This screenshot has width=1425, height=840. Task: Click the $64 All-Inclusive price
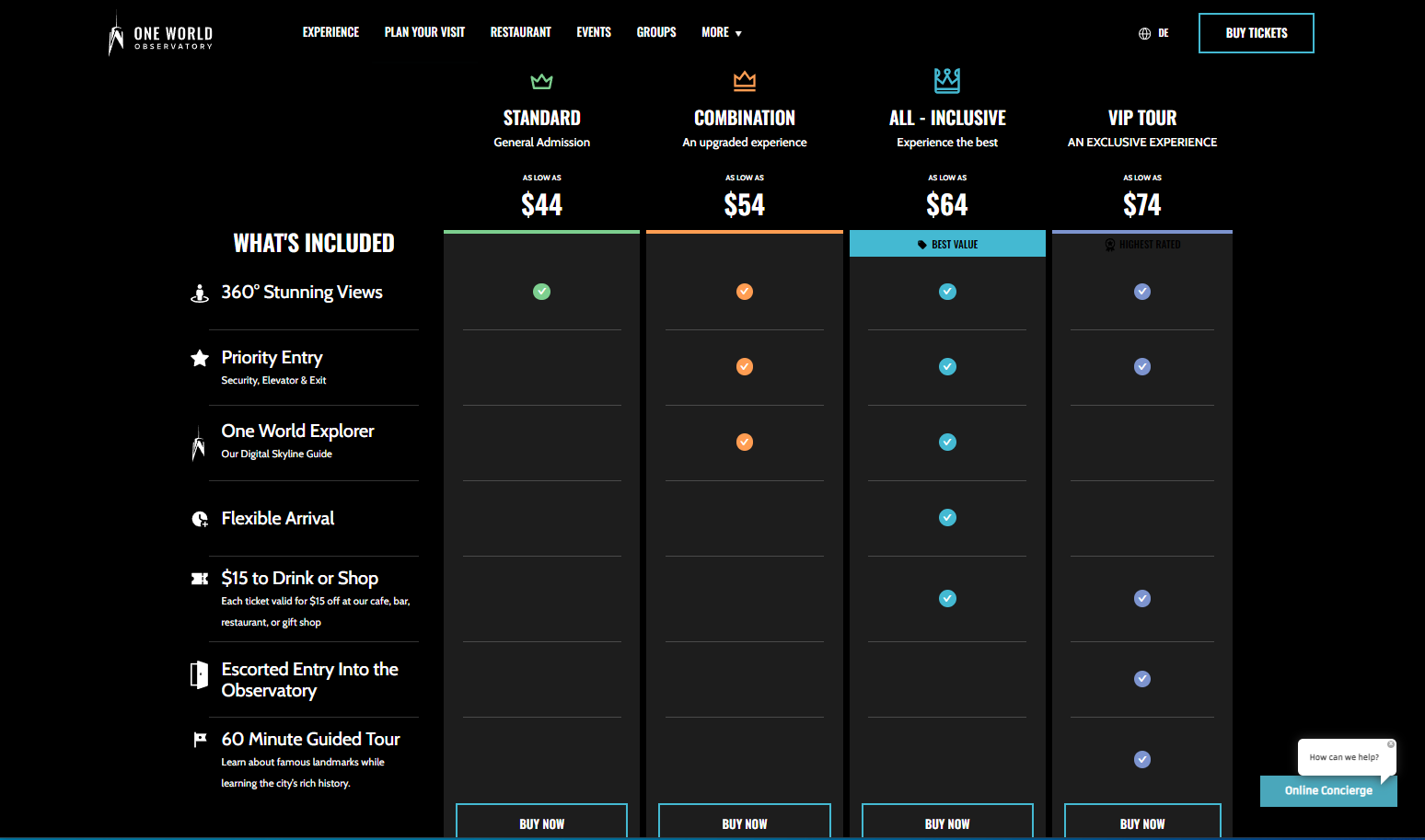[x=947, y=204]
